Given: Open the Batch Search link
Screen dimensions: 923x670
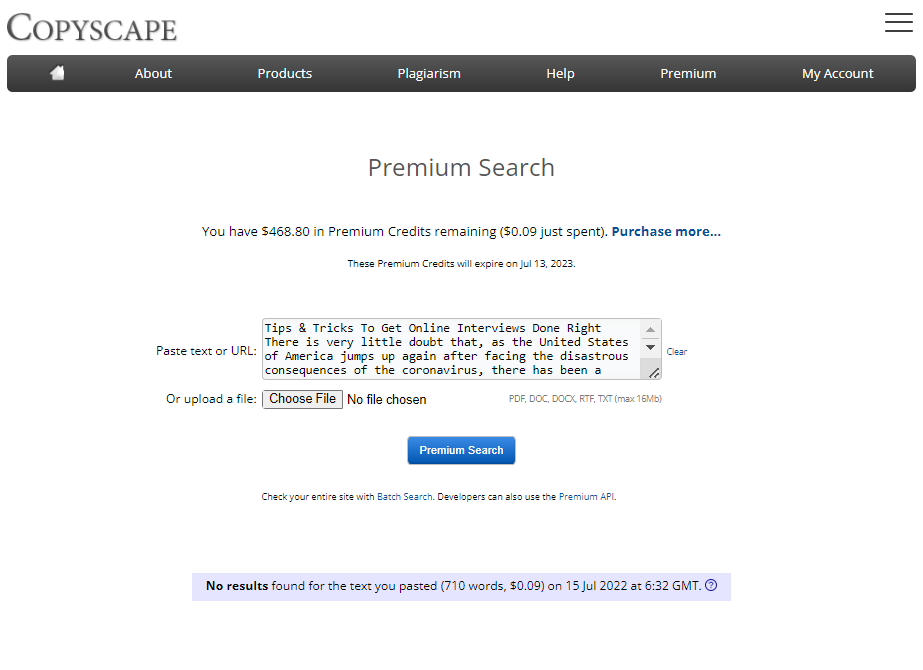Looking at the screenshot, I should coord(404,497).
